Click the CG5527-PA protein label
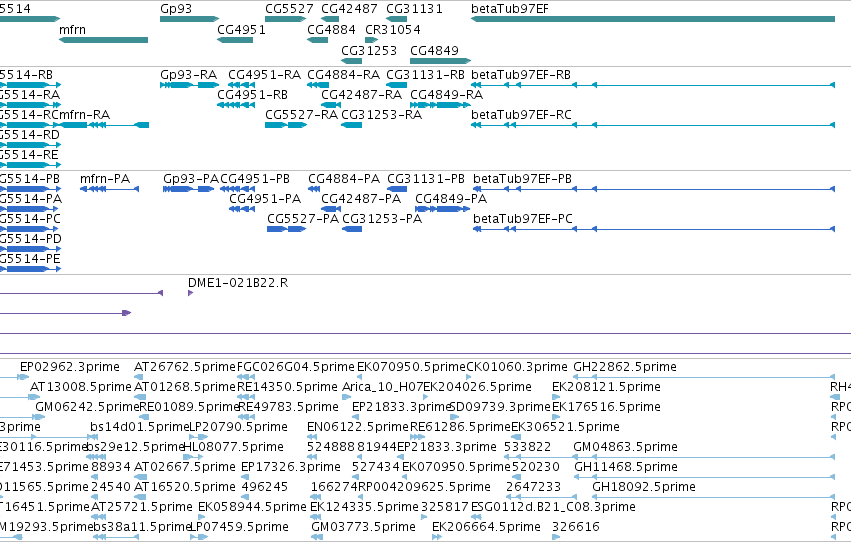The width and height of the screenshot is (851, 542). (x=303, y=219)
